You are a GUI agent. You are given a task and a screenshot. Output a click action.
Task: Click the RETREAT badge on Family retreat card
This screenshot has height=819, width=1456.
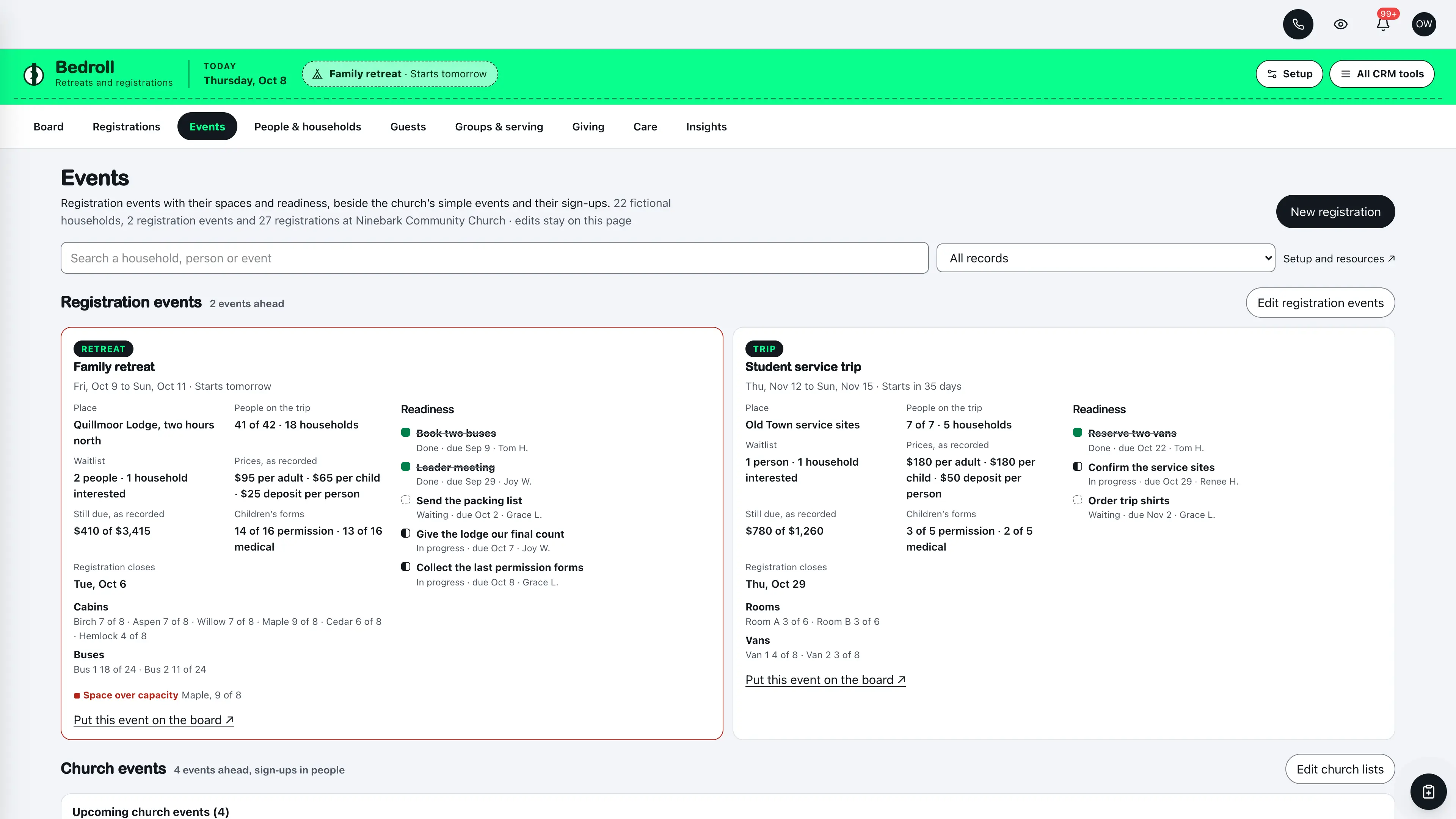[104, 349]
